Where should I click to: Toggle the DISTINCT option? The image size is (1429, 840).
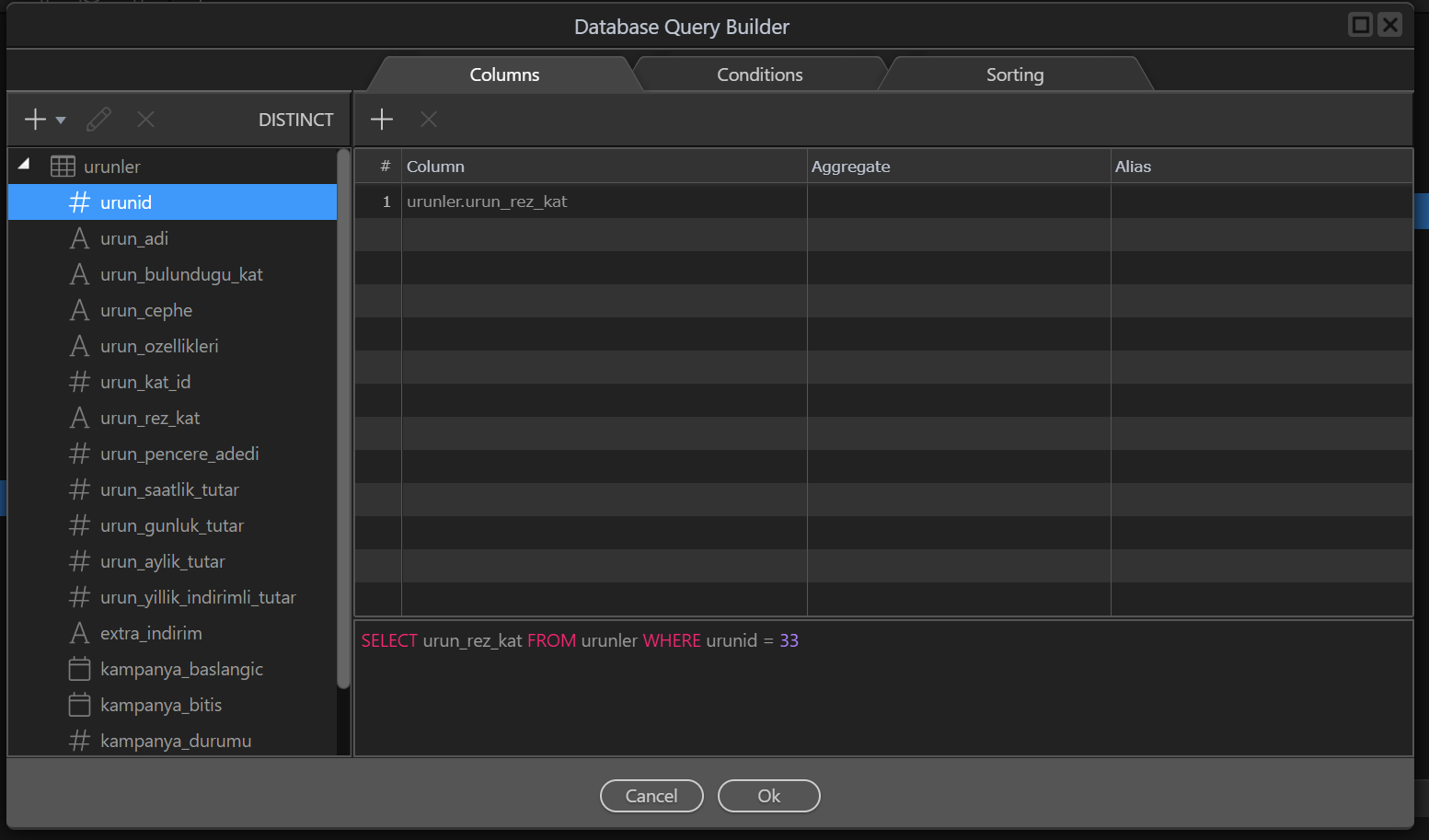[x=295, y=120]
